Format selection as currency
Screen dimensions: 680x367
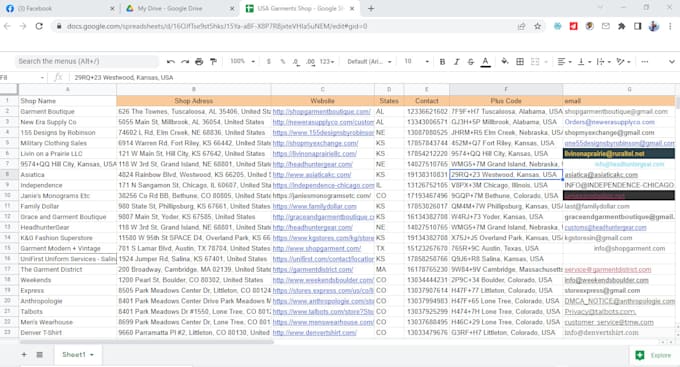tap(268, 62)
